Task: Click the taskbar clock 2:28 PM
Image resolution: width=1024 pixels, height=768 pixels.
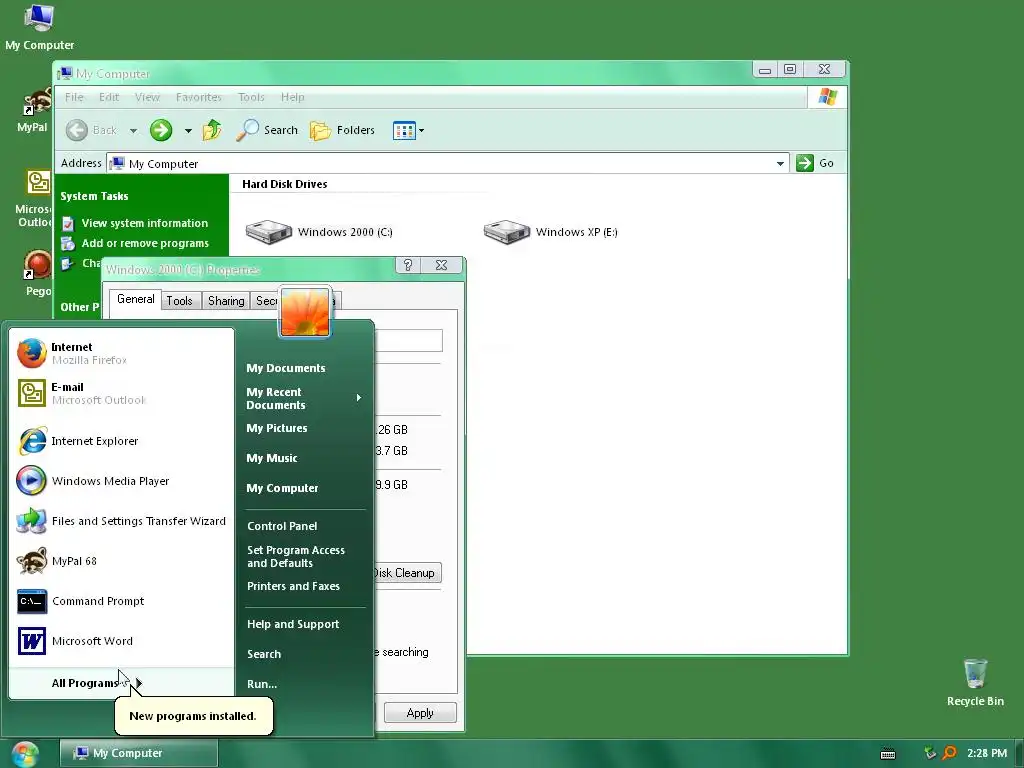Action: tap(987, 754)
